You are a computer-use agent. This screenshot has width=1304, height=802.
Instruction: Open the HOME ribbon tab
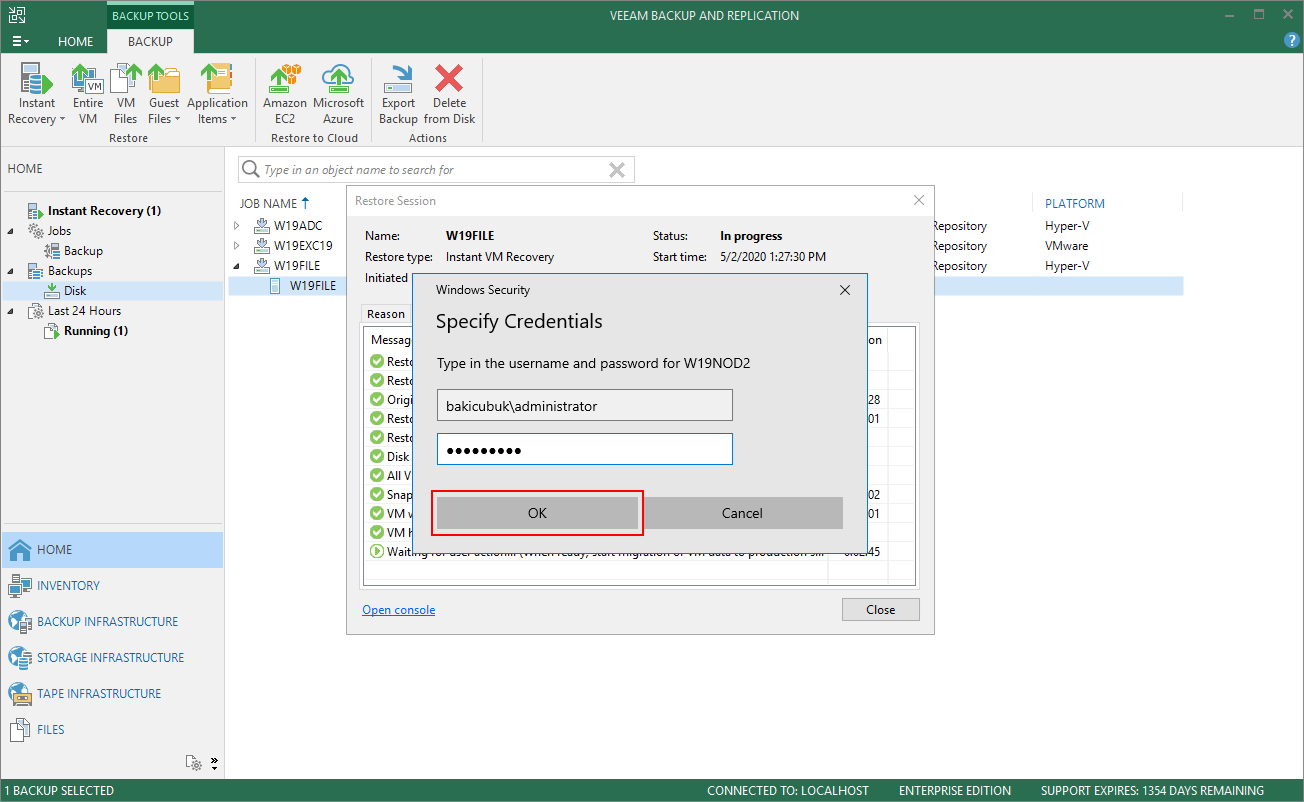pyautogui.click(x=75, y=42)
